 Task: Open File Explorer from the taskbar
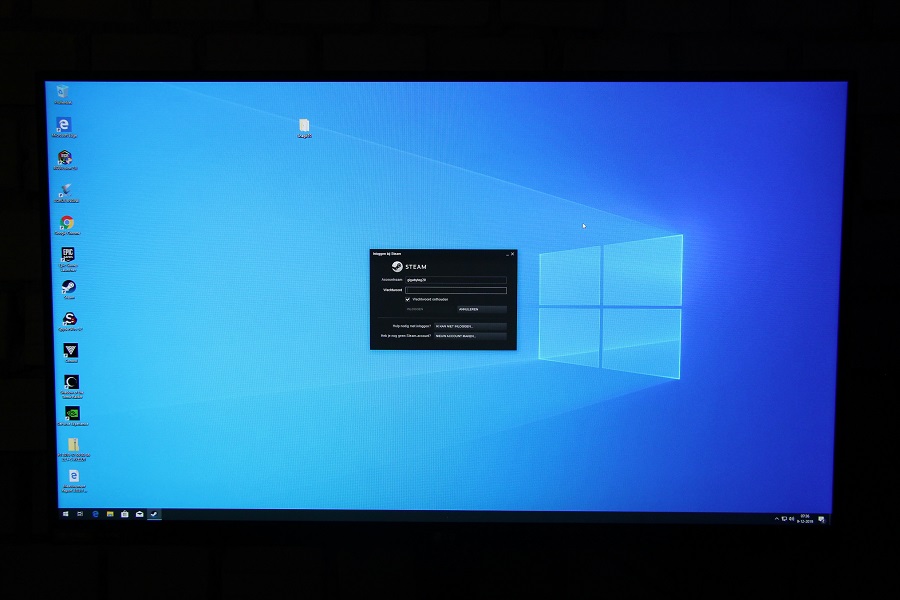click(110, 514)
